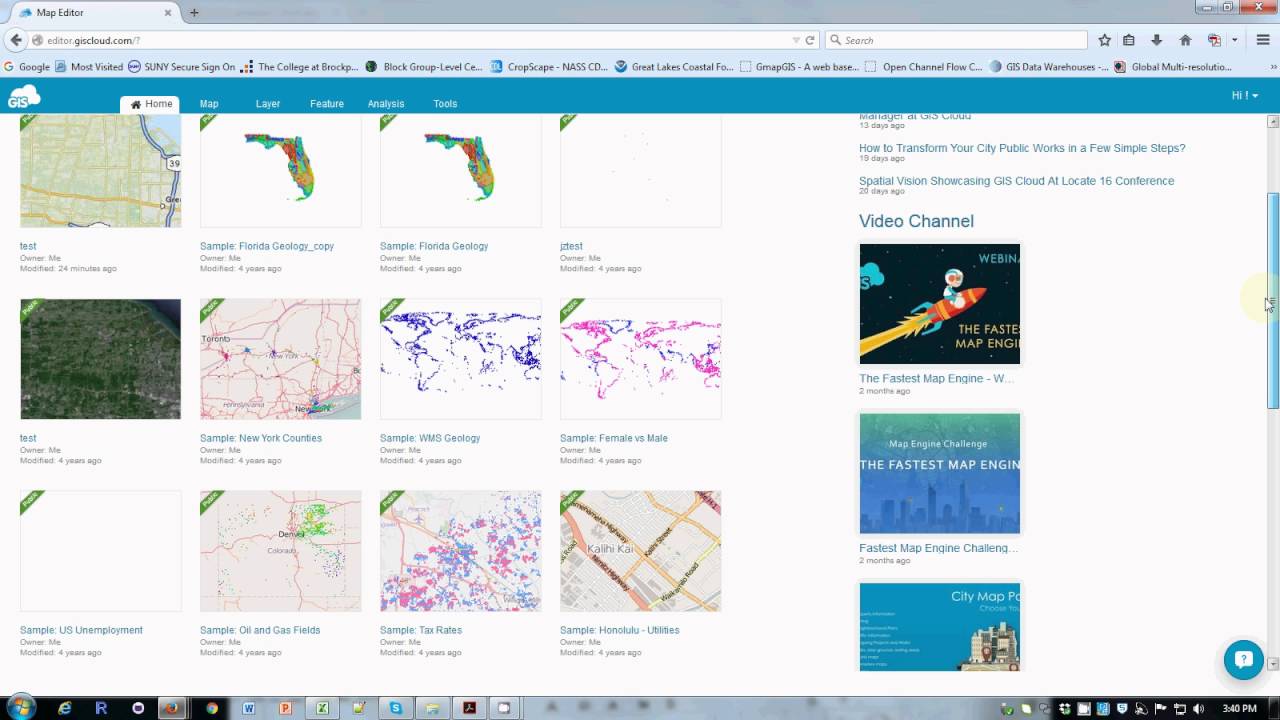The image size is (1280, 720).
Task: Open Google Chrome from taskbar
Action: click(x=212, y=708)
